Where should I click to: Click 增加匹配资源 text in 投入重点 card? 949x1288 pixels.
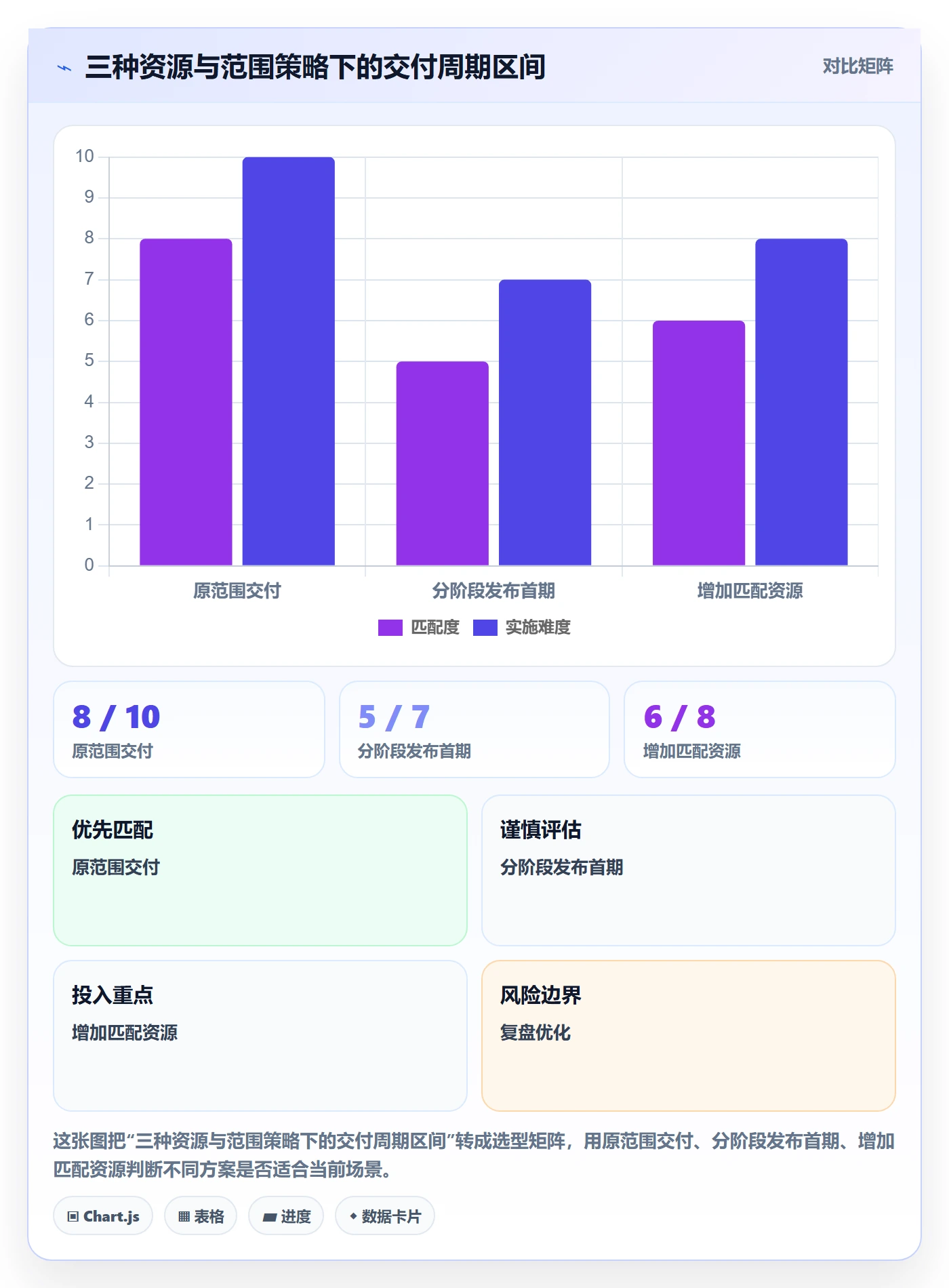125,1033
